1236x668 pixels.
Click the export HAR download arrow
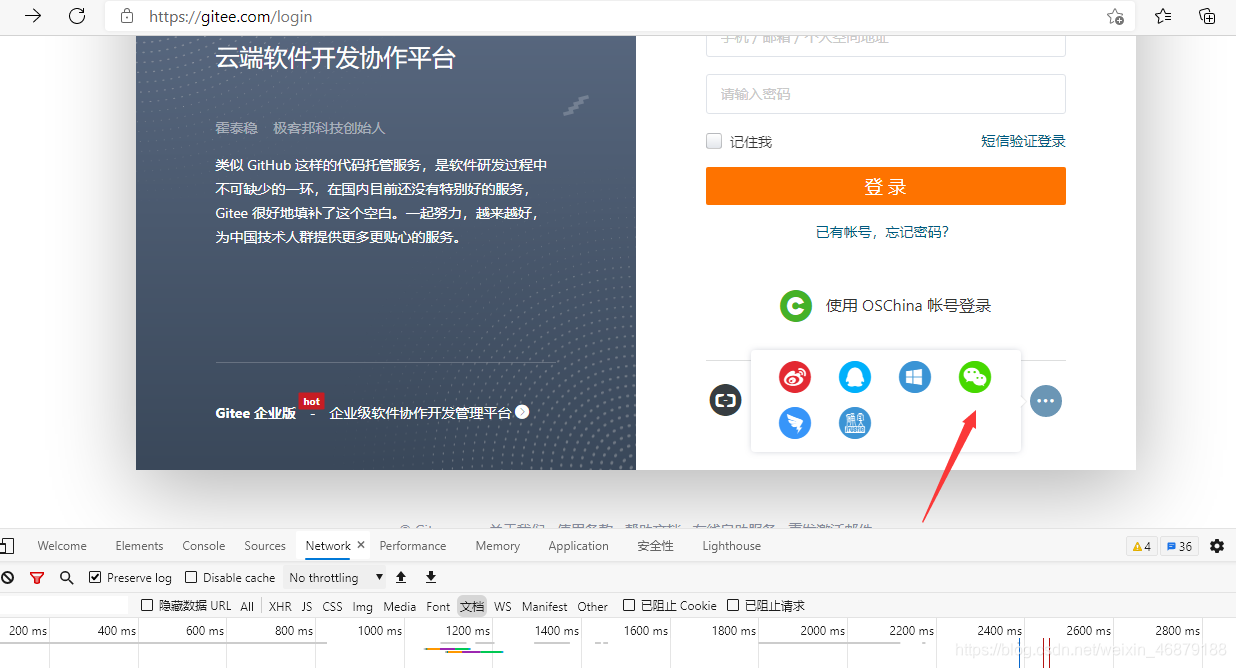431,577
